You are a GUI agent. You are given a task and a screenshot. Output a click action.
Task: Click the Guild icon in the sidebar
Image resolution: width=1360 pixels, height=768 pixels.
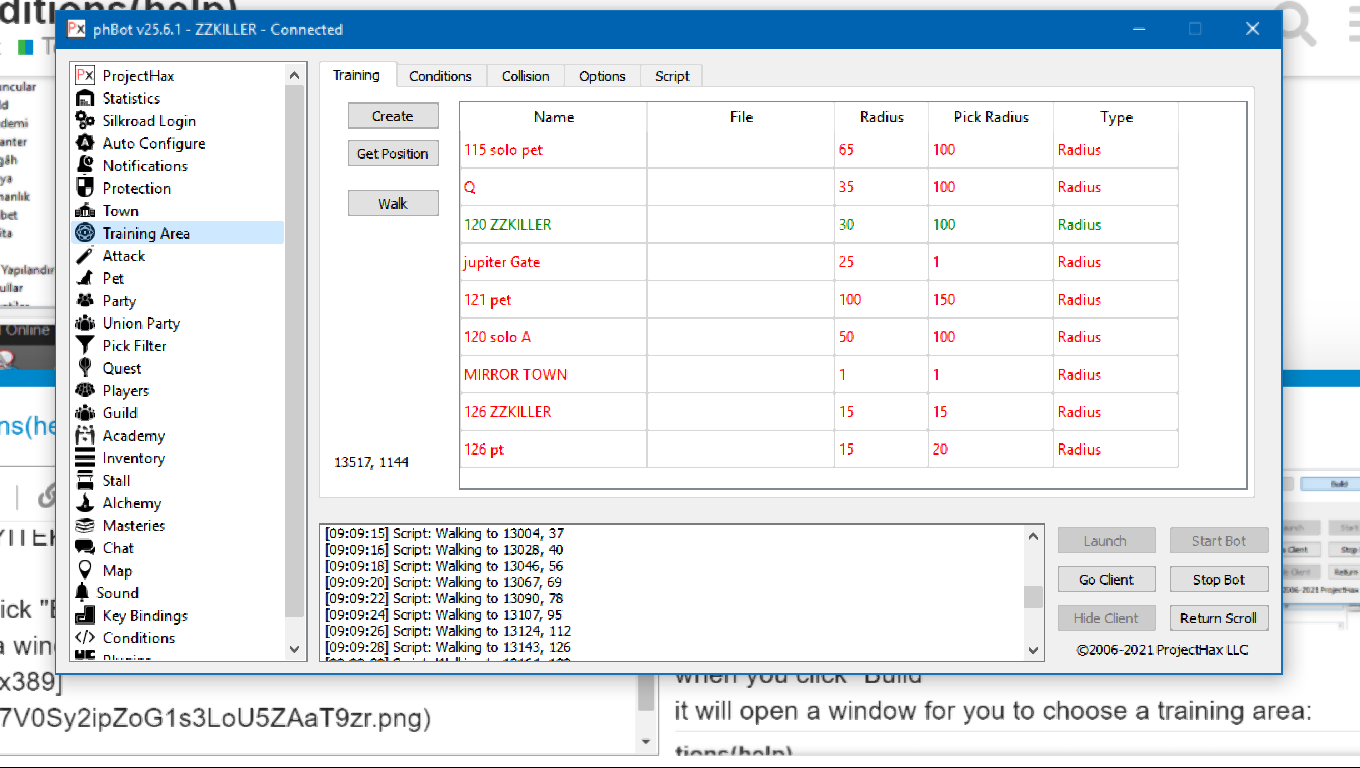pyautogui.click(x=85, y=413)
